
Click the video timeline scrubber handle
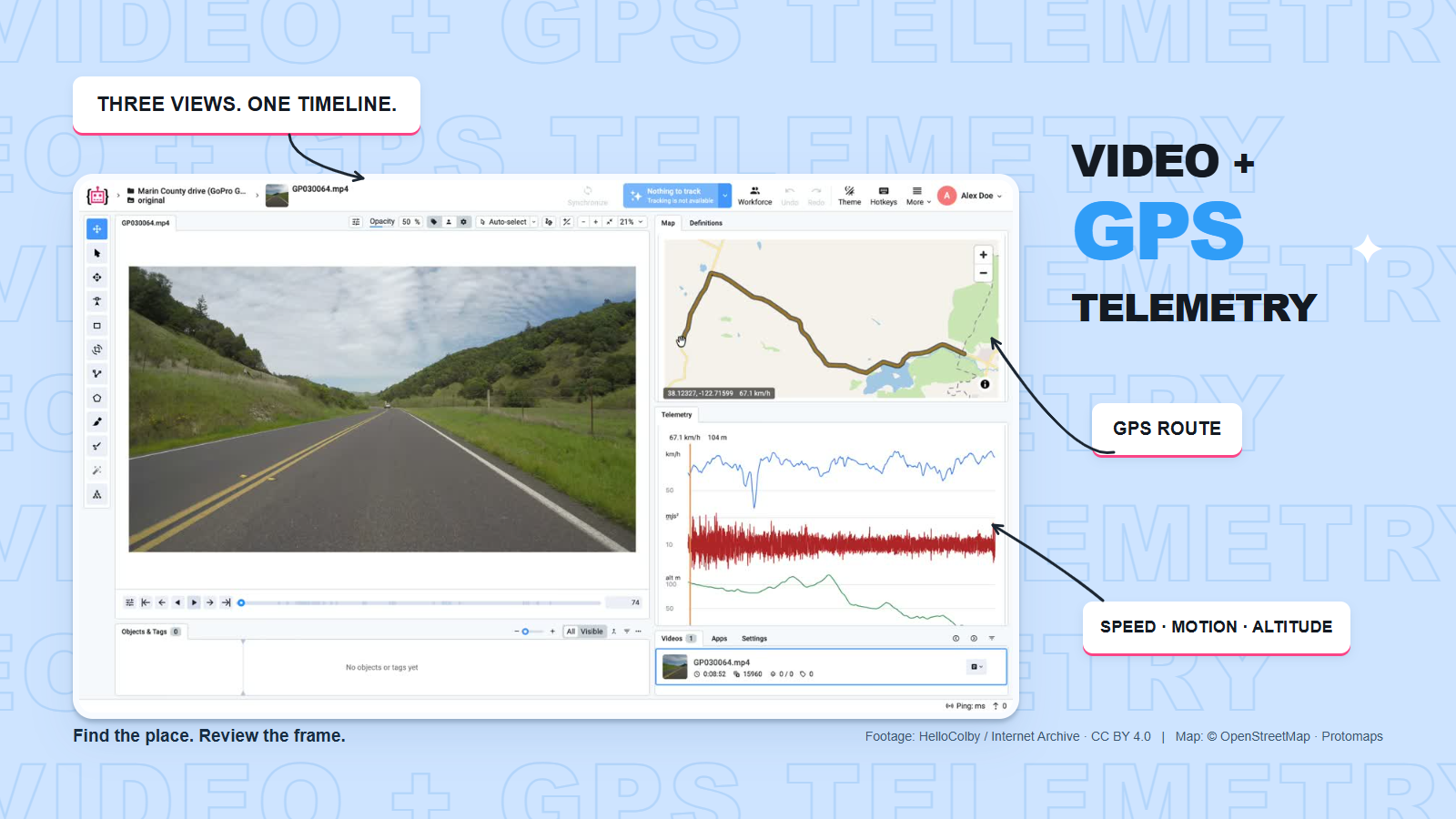[x=241, y=602]
